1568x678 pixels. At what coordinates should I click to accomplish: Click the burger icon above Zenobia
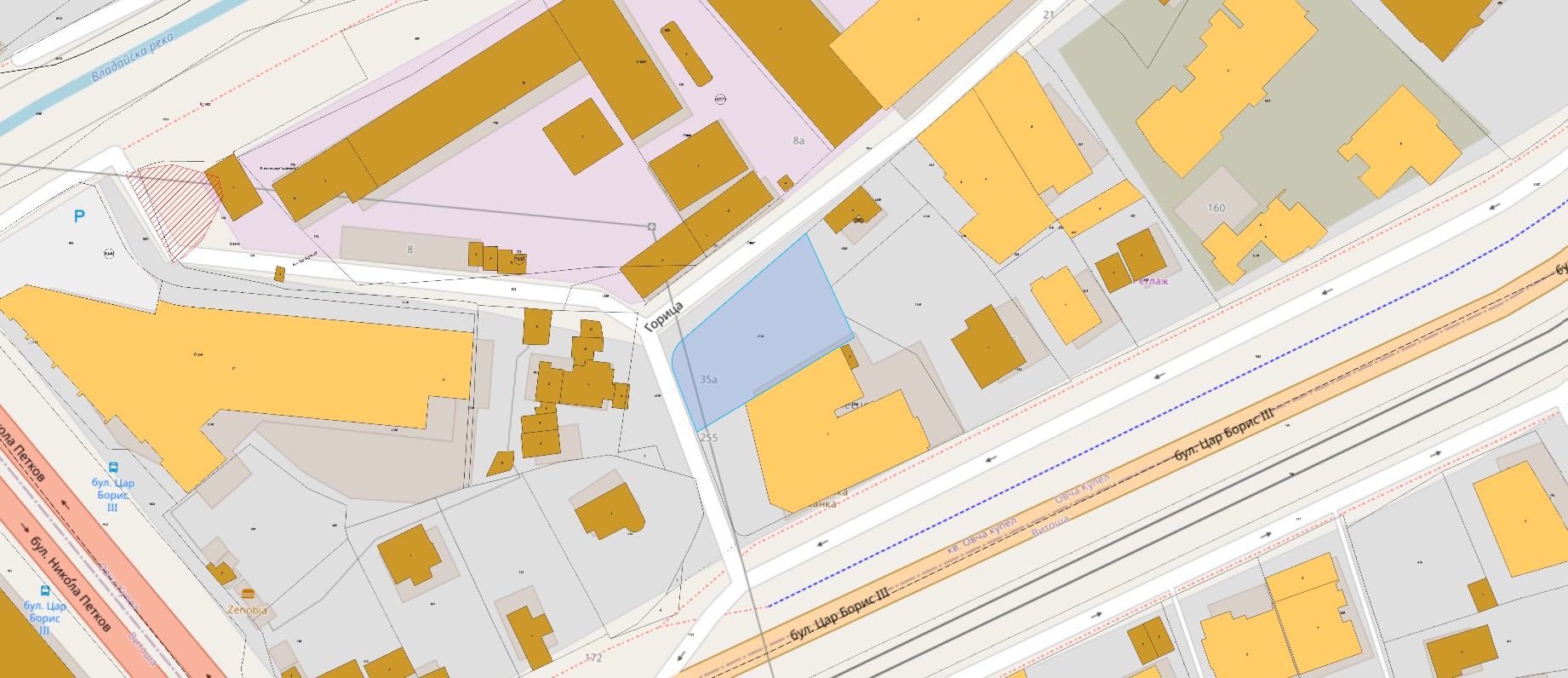(x=248, y=593)
